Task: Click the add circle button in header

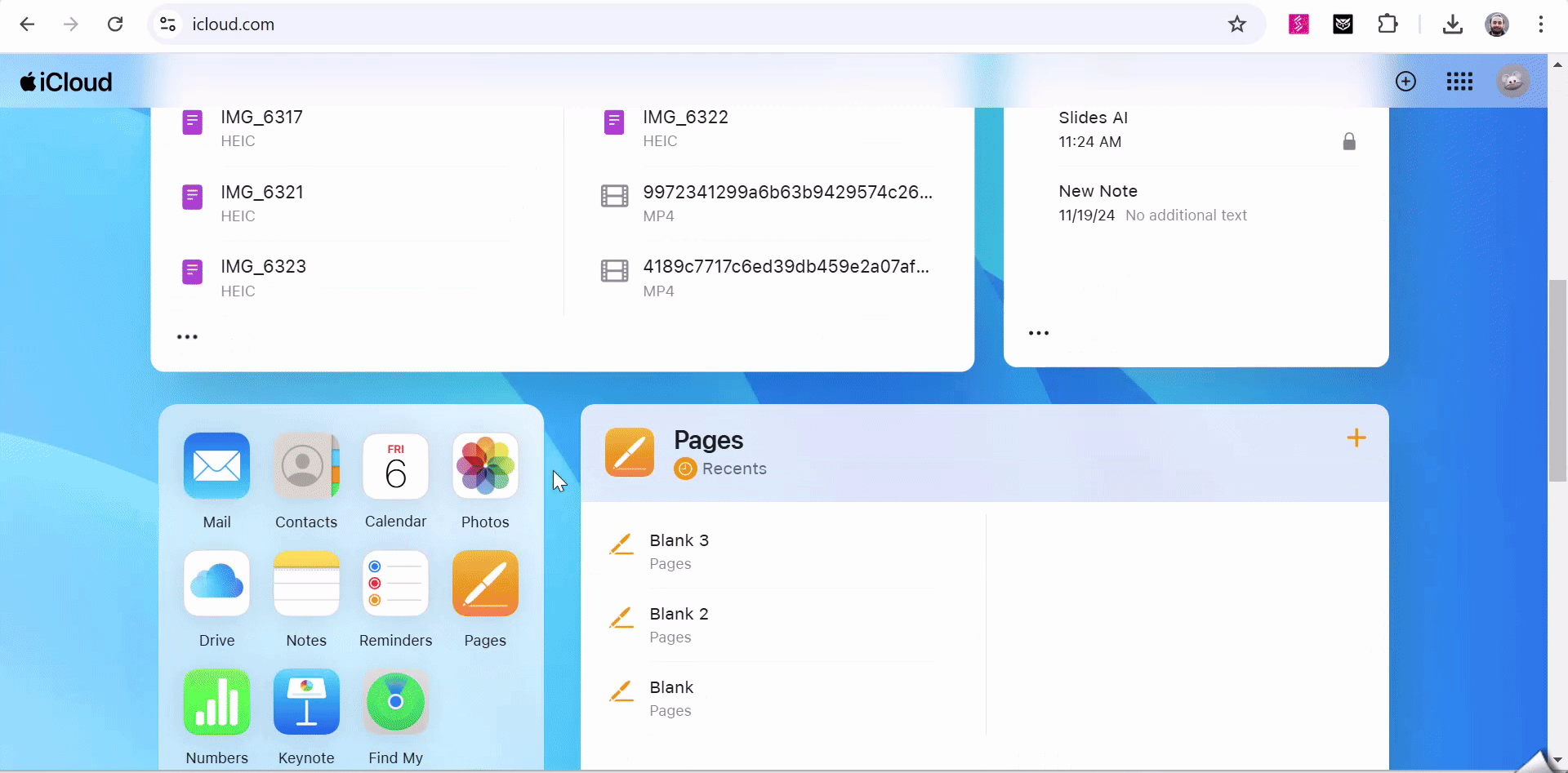Action: [x=1405, y=82]
